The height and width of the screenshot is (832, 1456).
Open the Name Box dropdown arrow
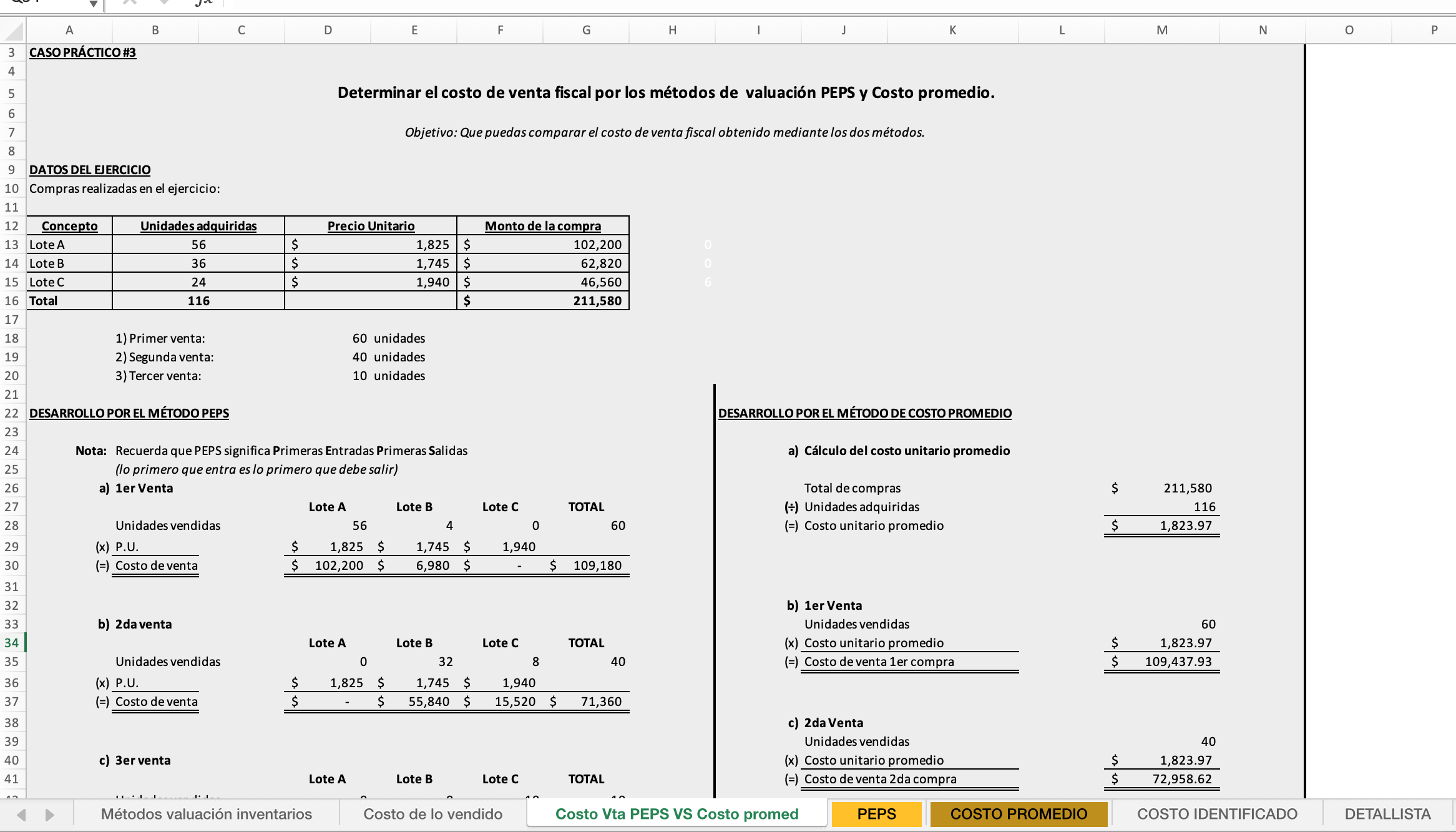click(x=93, y=4)
